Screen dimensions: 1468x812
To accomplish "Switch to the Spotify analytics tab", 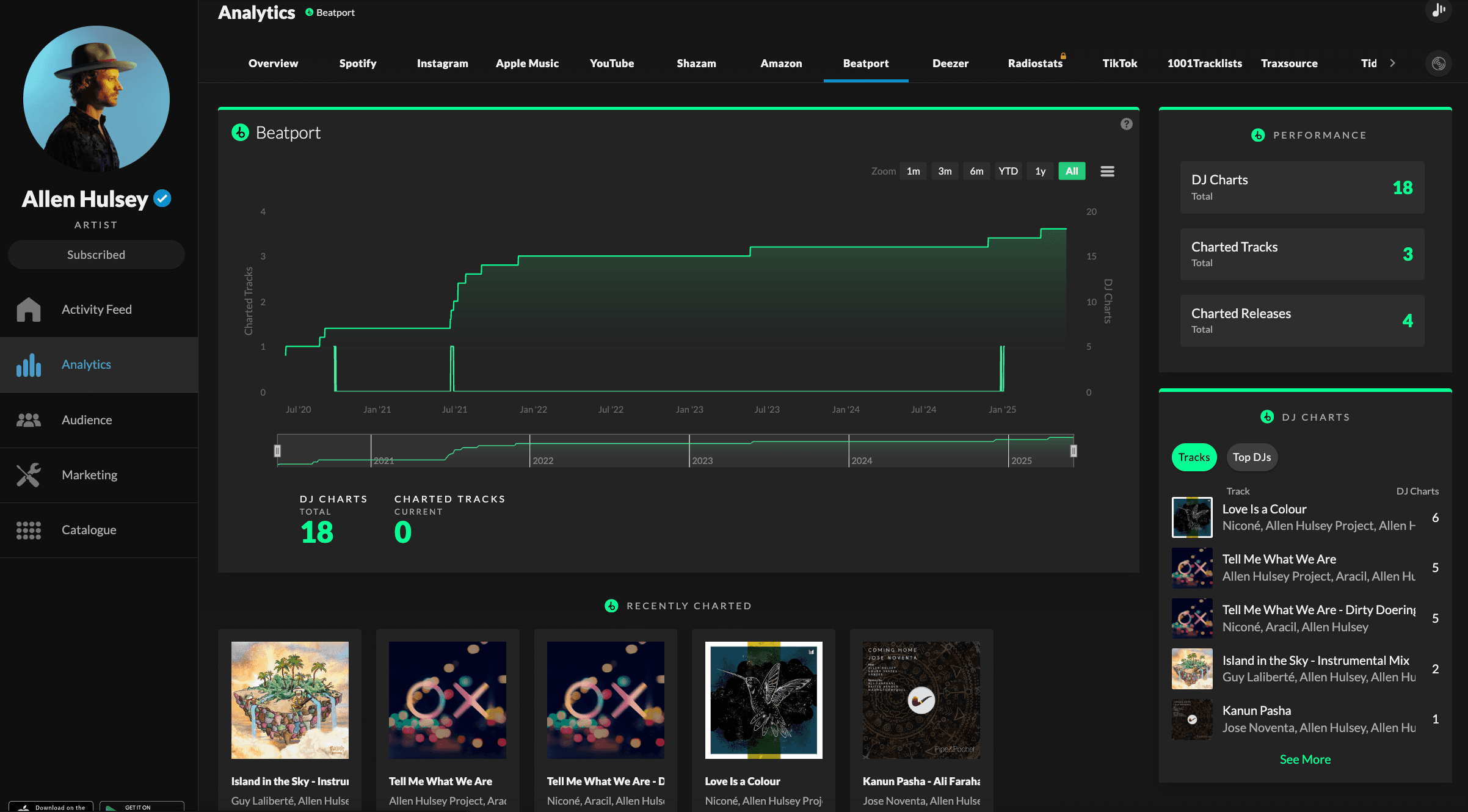I will [358, 63].
